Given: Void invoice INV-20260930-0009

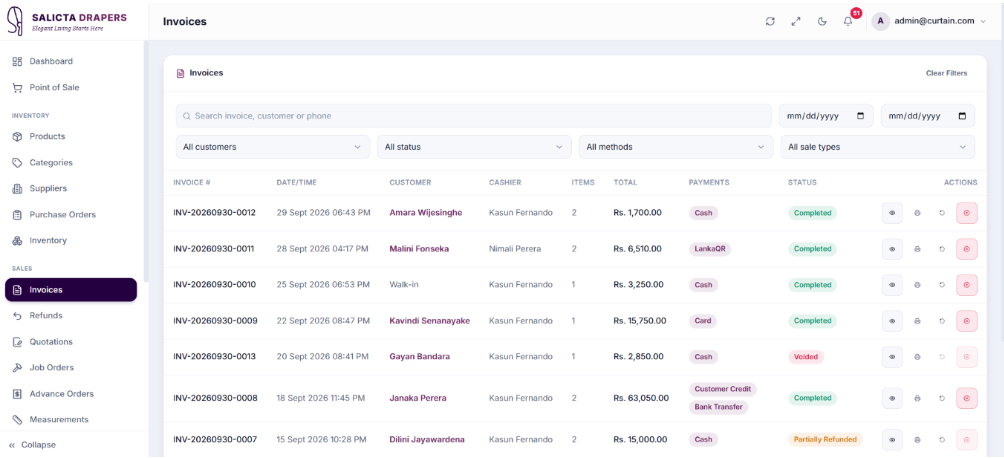Looking at the screenshot, I should pyautogui.click(x=967, y=321).
